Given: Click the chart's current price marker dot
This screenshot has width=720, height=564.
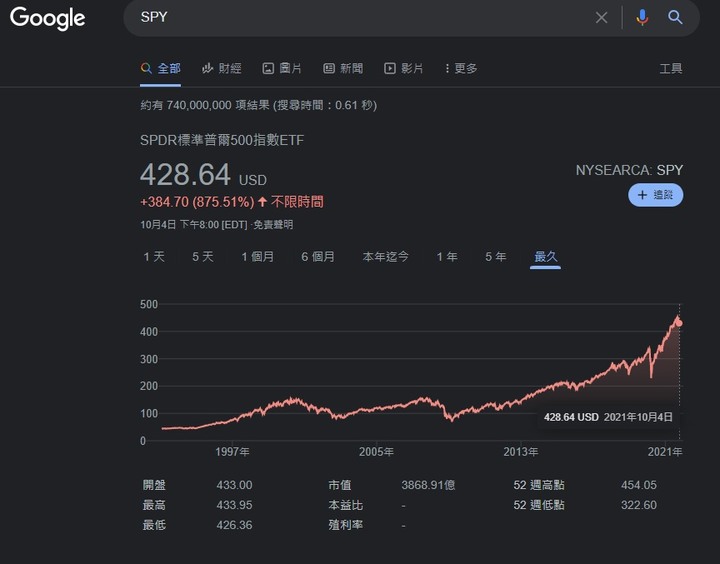Looking at the screenshot, I should click(679, 323).
